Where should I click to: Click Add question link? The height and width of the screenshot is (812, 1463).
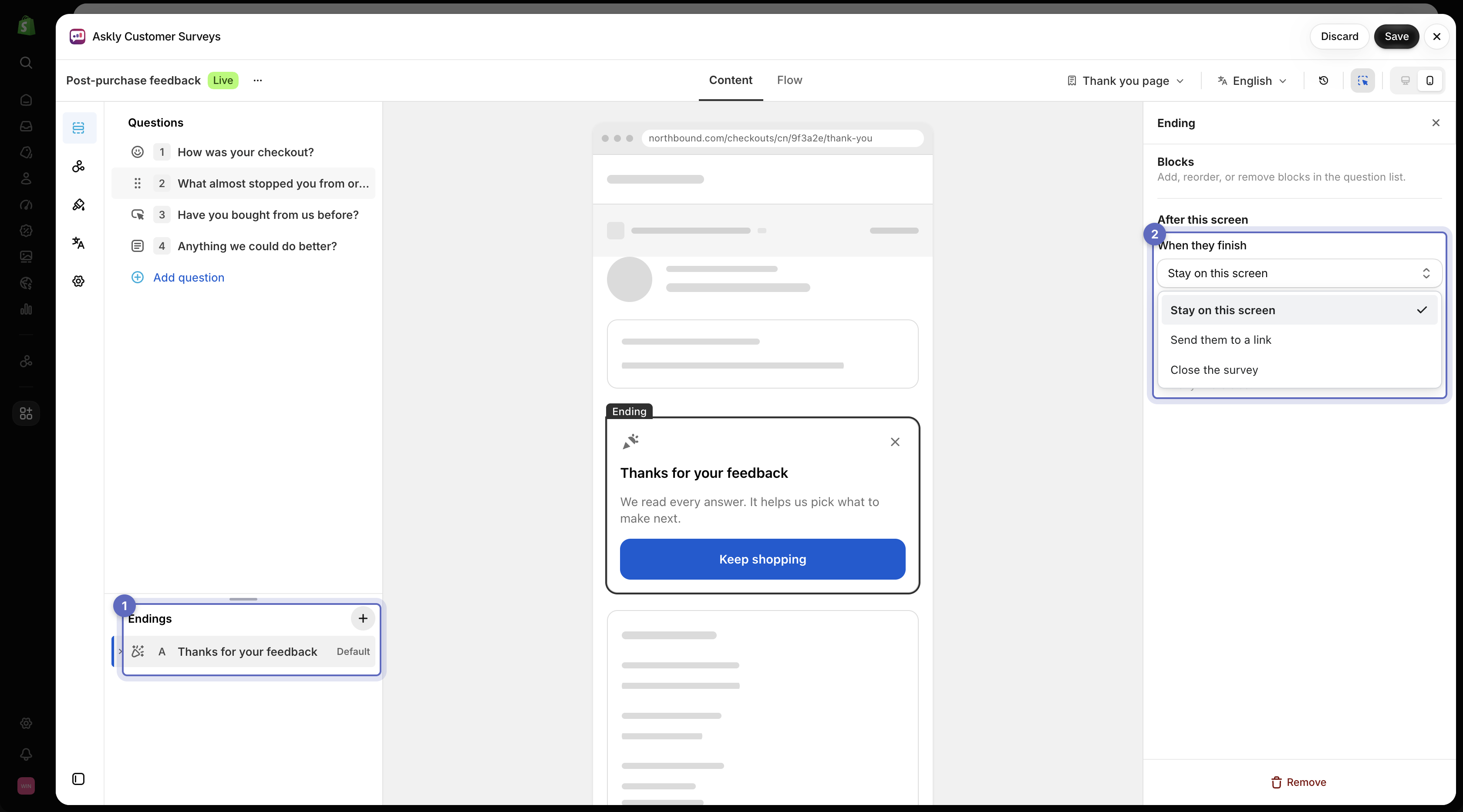[189, 278]
